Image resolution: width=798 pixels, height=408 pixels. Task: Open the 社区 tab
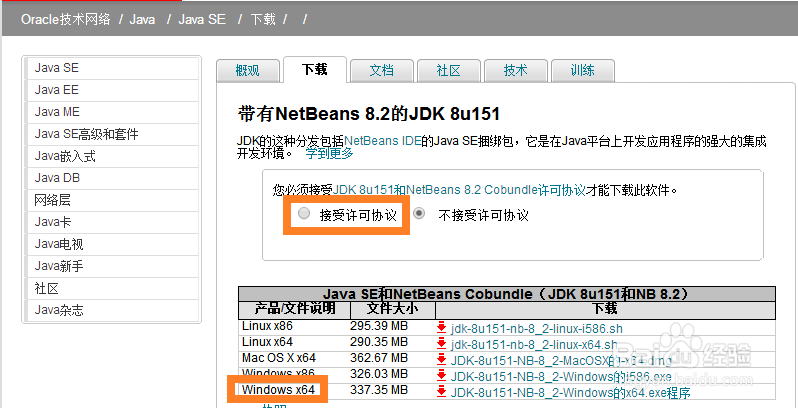click(x=449, y=71)
